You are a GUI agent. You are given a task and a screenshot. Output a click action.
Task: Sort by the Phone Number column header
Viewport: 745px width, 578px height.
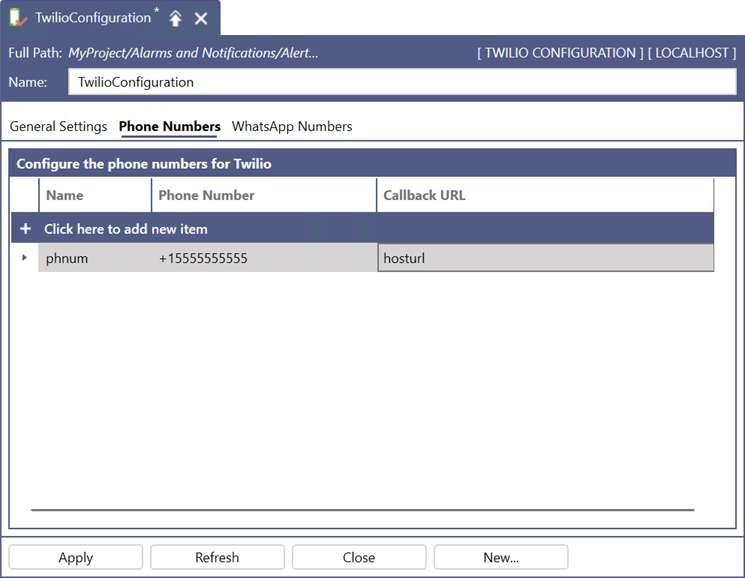pos(264,195)
